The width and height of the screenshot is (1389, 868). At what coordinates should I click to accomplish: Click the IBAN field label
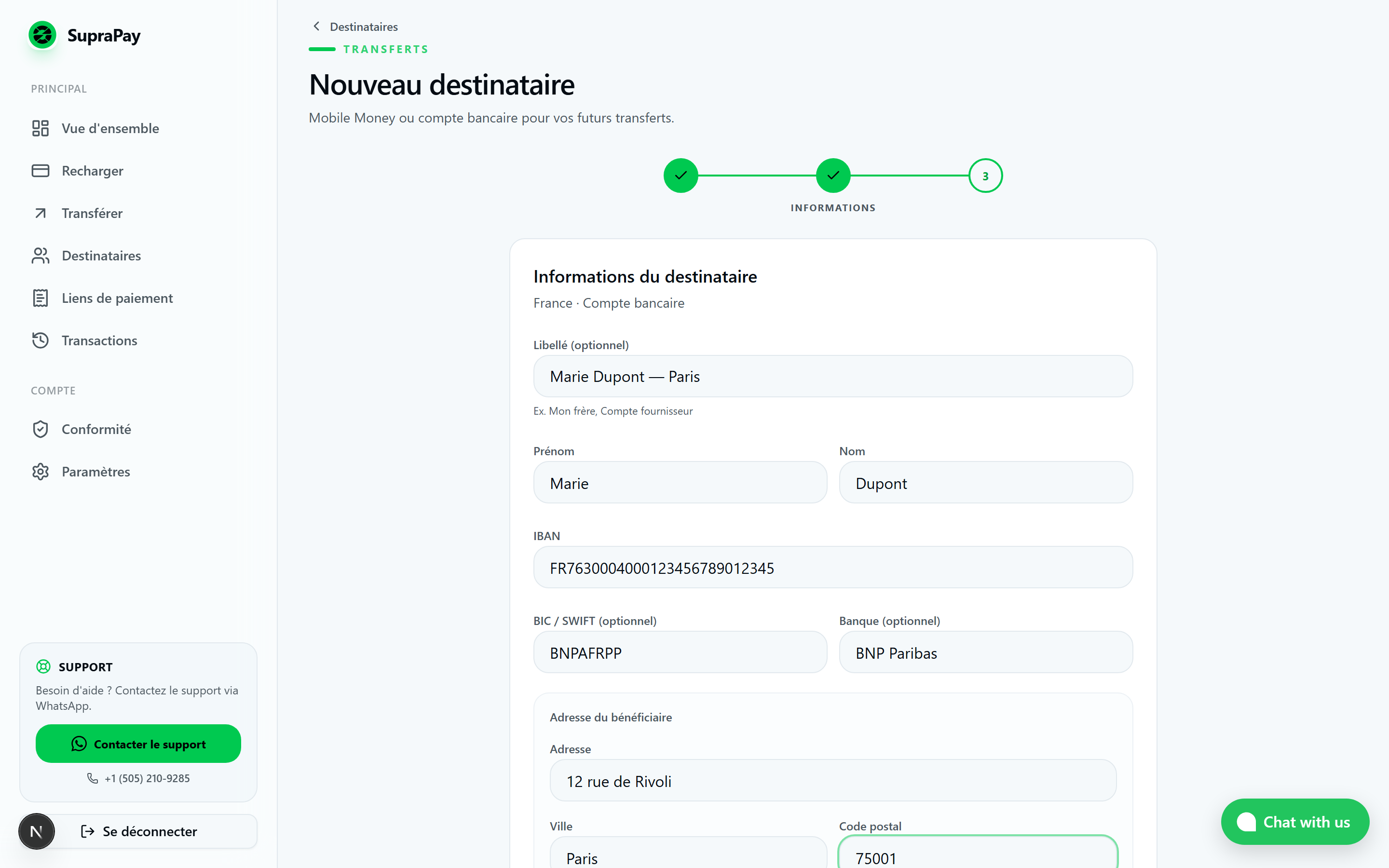(546, 536)
